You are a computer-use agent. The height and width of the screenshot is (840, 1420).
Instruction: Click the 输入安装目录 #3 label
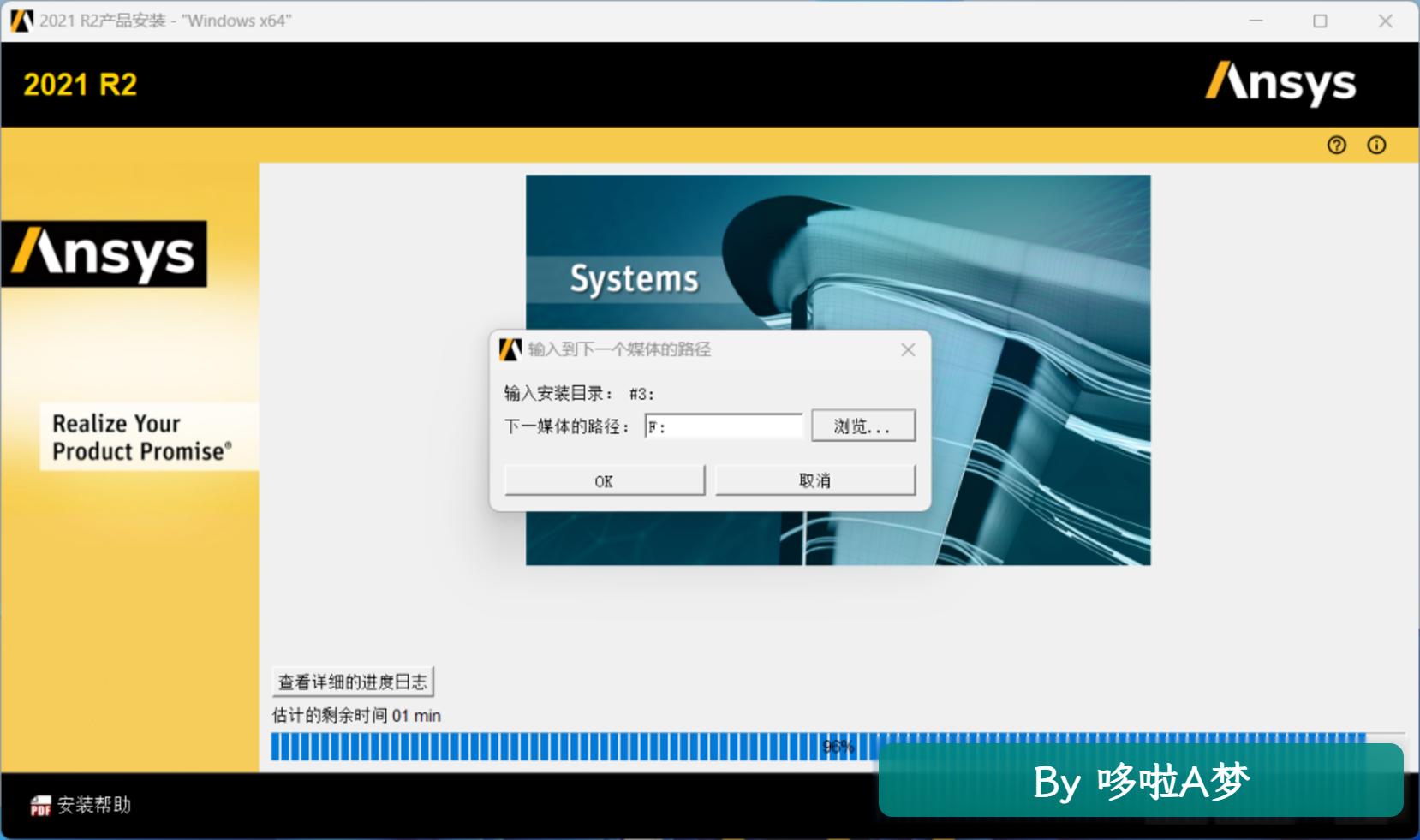[579, 394]
